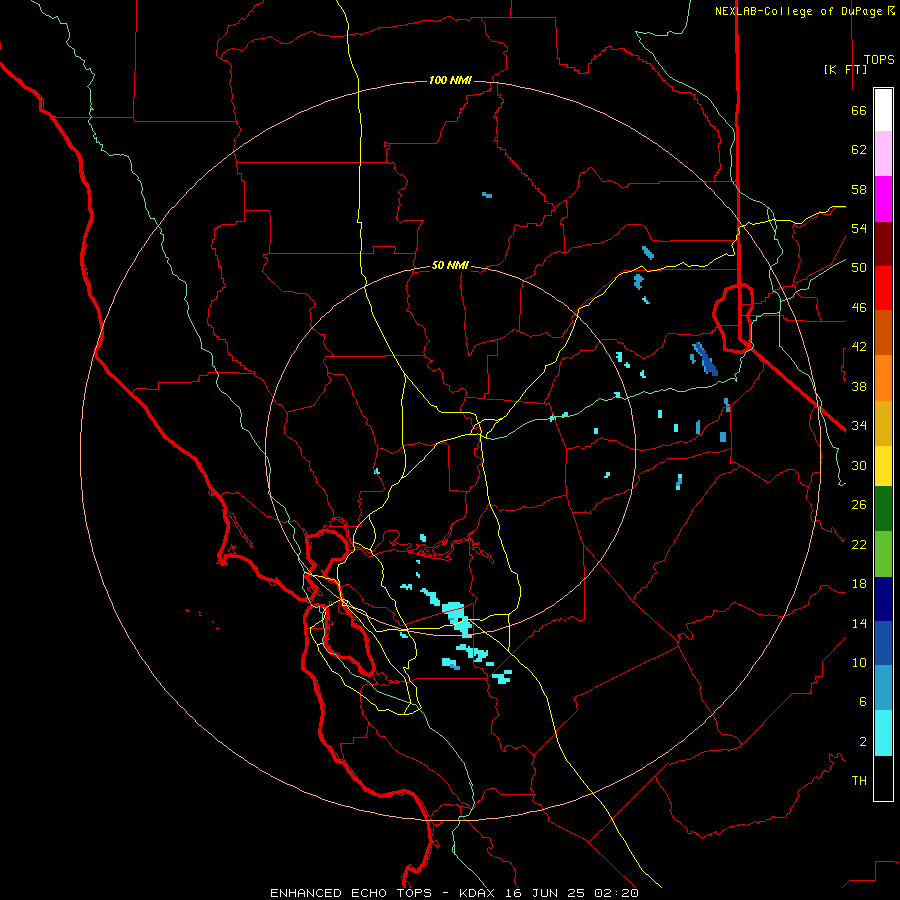Click the "6" legend value
This screenshot has height=900, width=900.
click(x=862, y=702)
